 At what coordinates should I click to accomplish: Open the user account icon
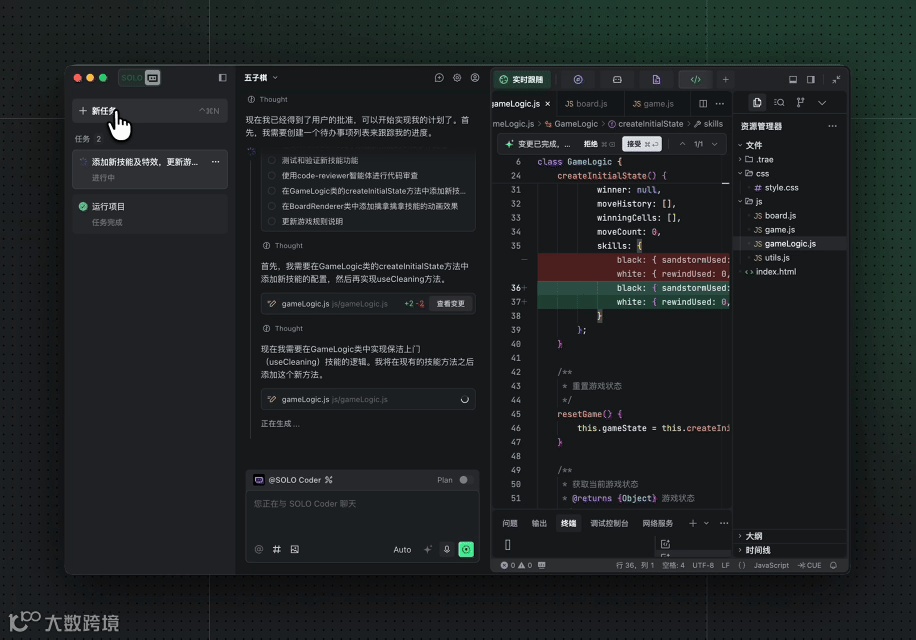click(475, 78)
